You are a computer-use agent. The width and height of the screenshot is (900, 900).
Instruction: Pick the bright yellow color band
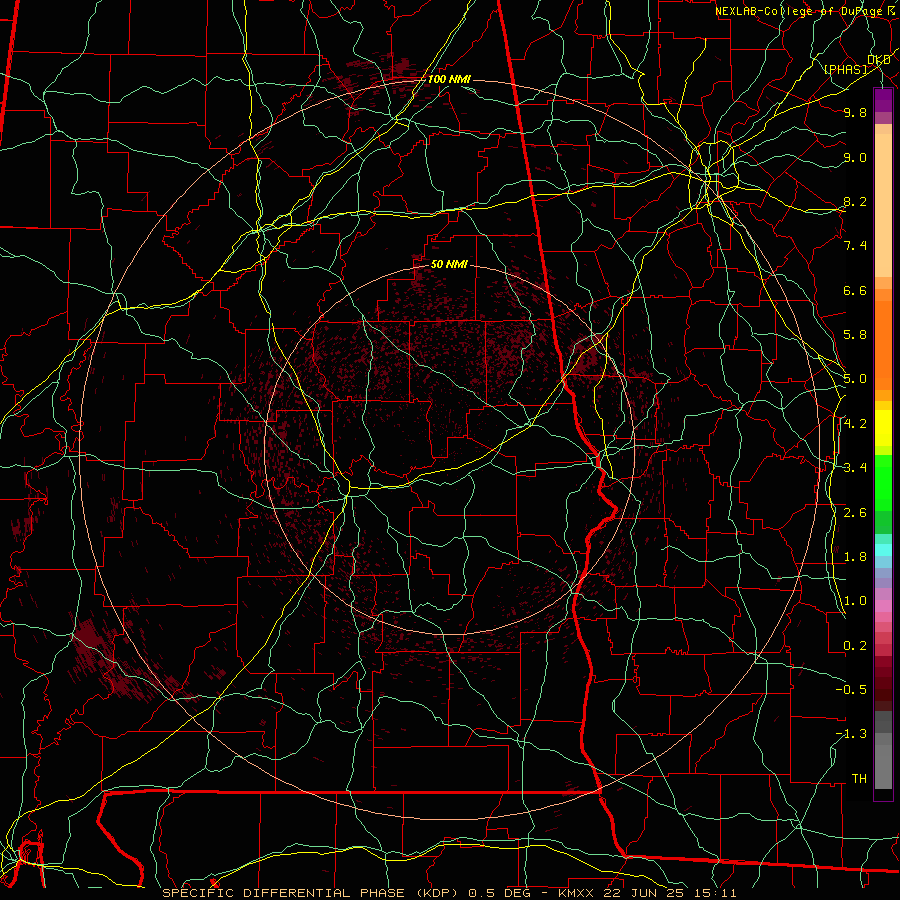point(883,428)
